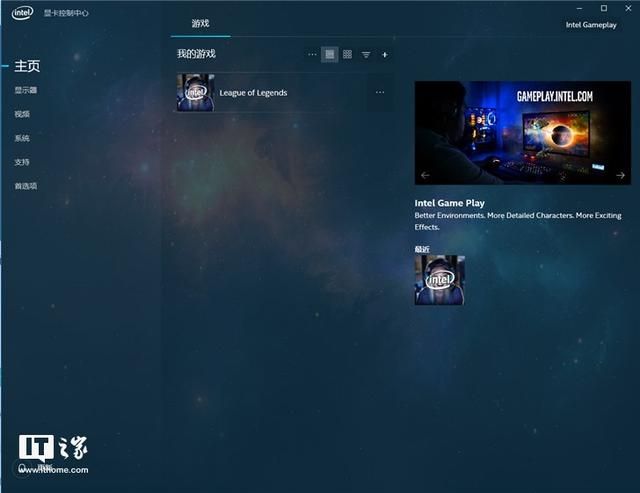Maximize the Intel control center window

[x=604, y=8]
